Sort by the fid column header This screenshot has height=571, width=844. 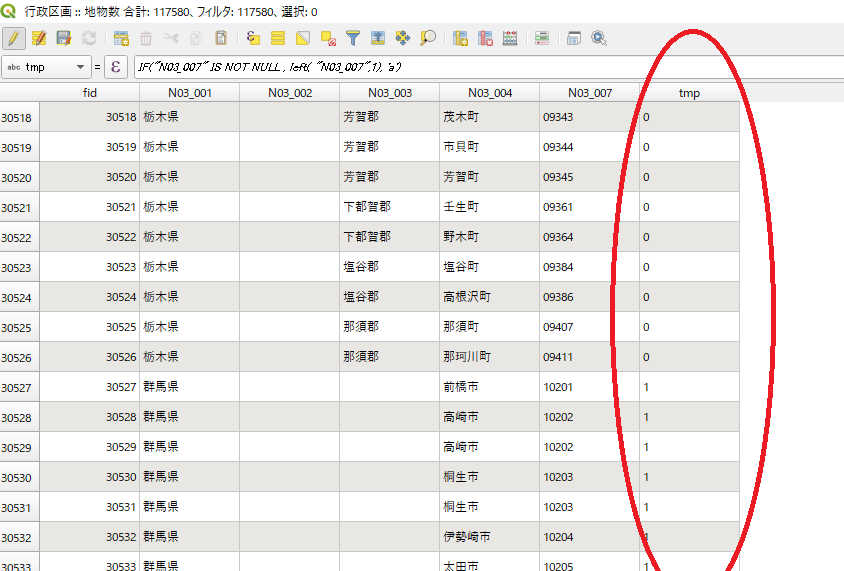(x=89, y=93)
